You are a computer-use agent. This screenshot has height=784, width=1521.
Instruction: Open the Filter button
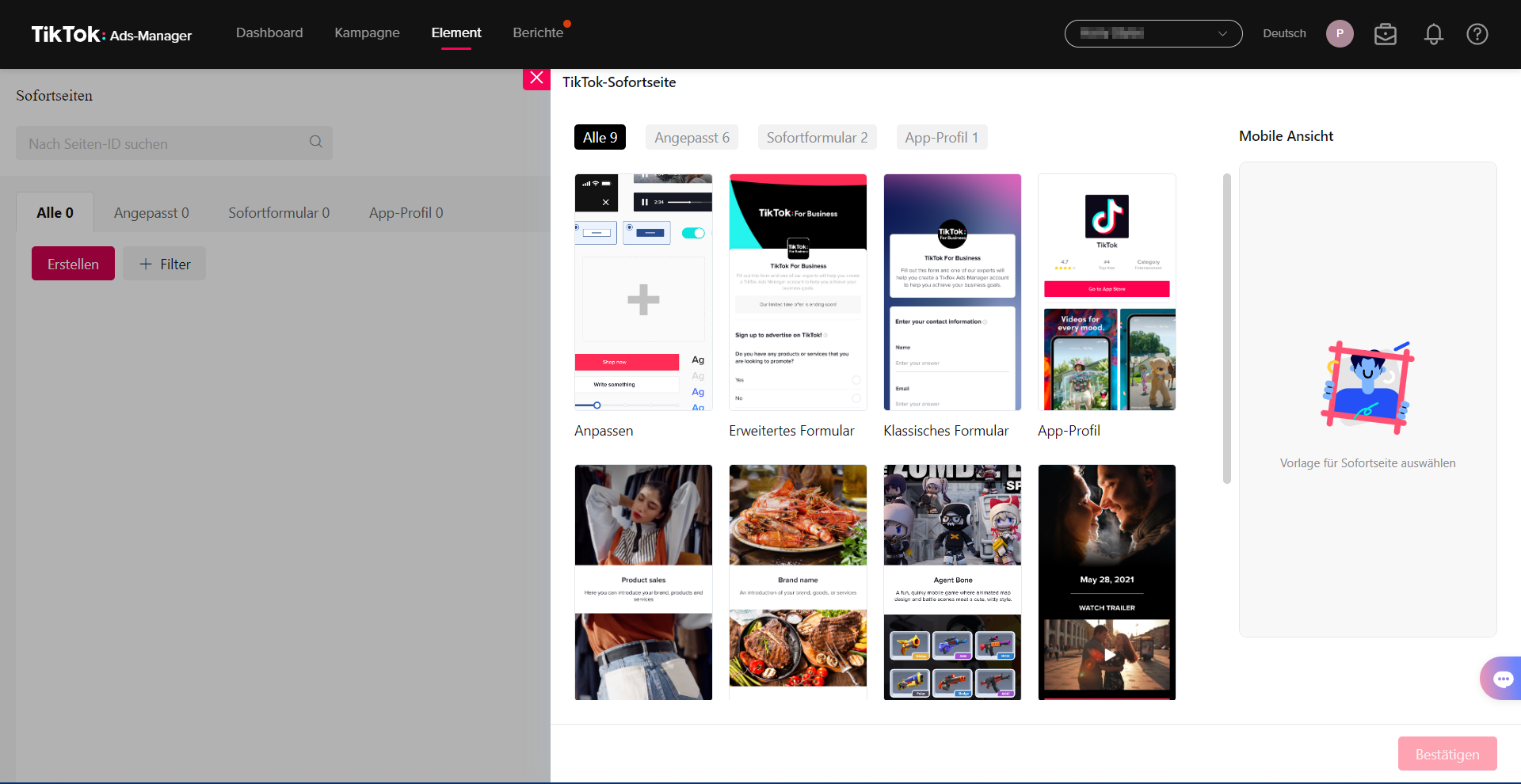coord(165,264)
